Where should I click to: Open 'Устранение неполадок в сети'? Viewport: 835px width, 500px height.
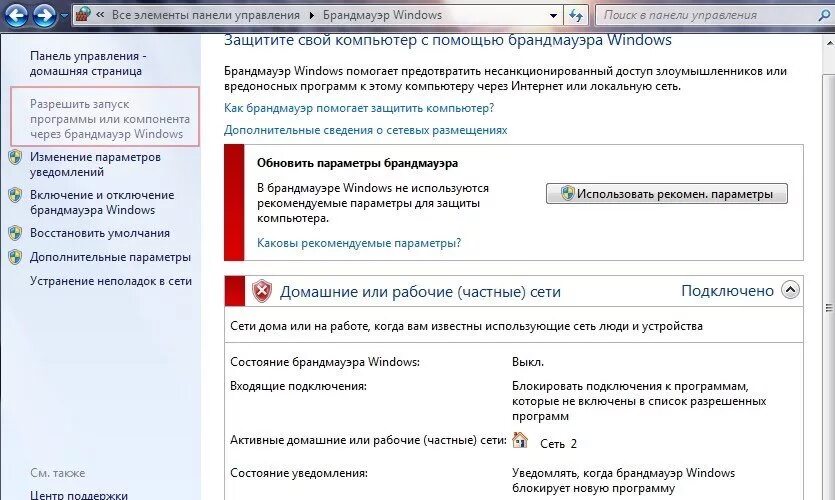(x=111, y=281)
